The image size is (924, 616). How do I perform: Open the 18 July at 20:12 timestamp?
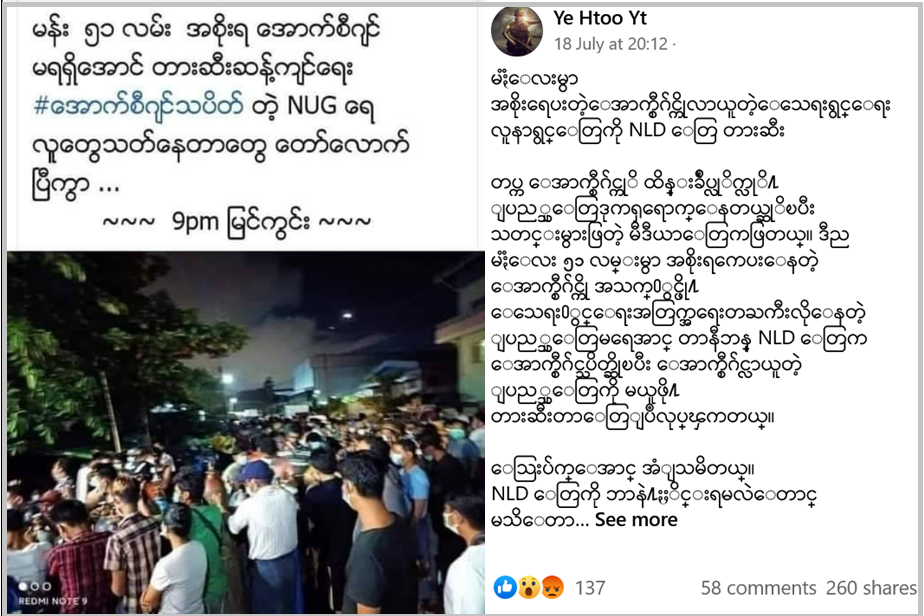pos(610,44)
